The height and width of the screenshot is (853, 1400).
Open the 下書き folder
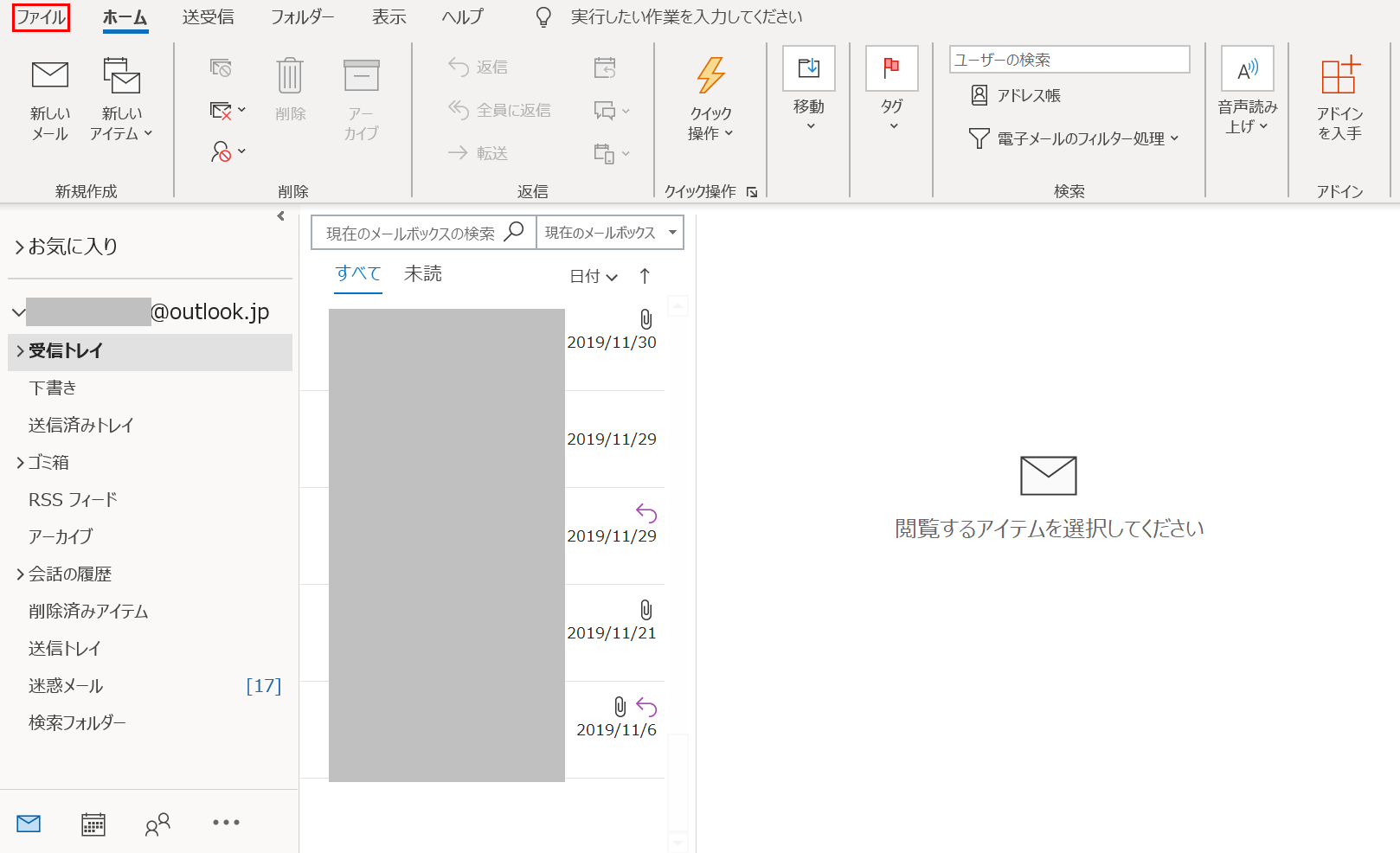pos(53,388)
